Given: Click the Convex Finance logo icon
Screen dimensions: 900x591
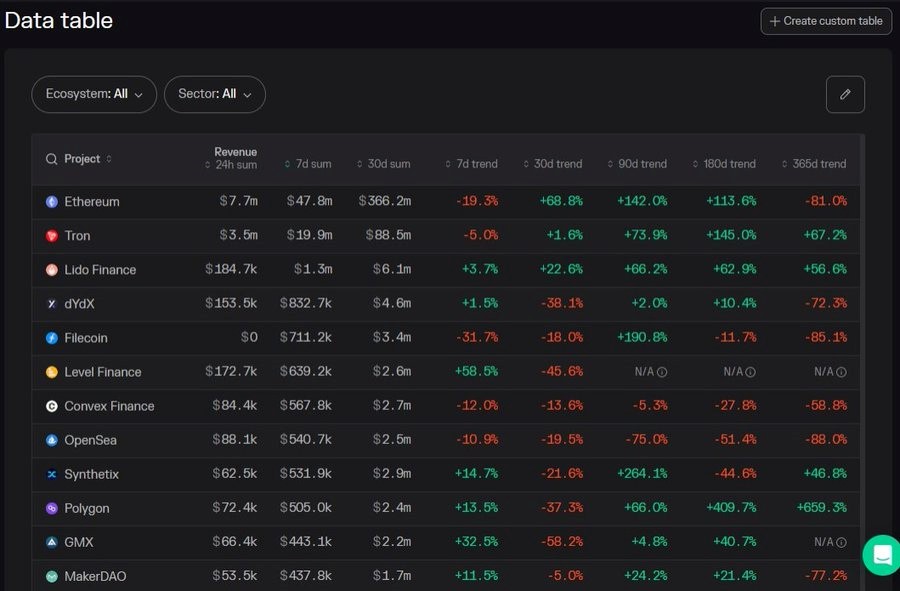Looking at the screenshot, I should (x=52, y=406).
